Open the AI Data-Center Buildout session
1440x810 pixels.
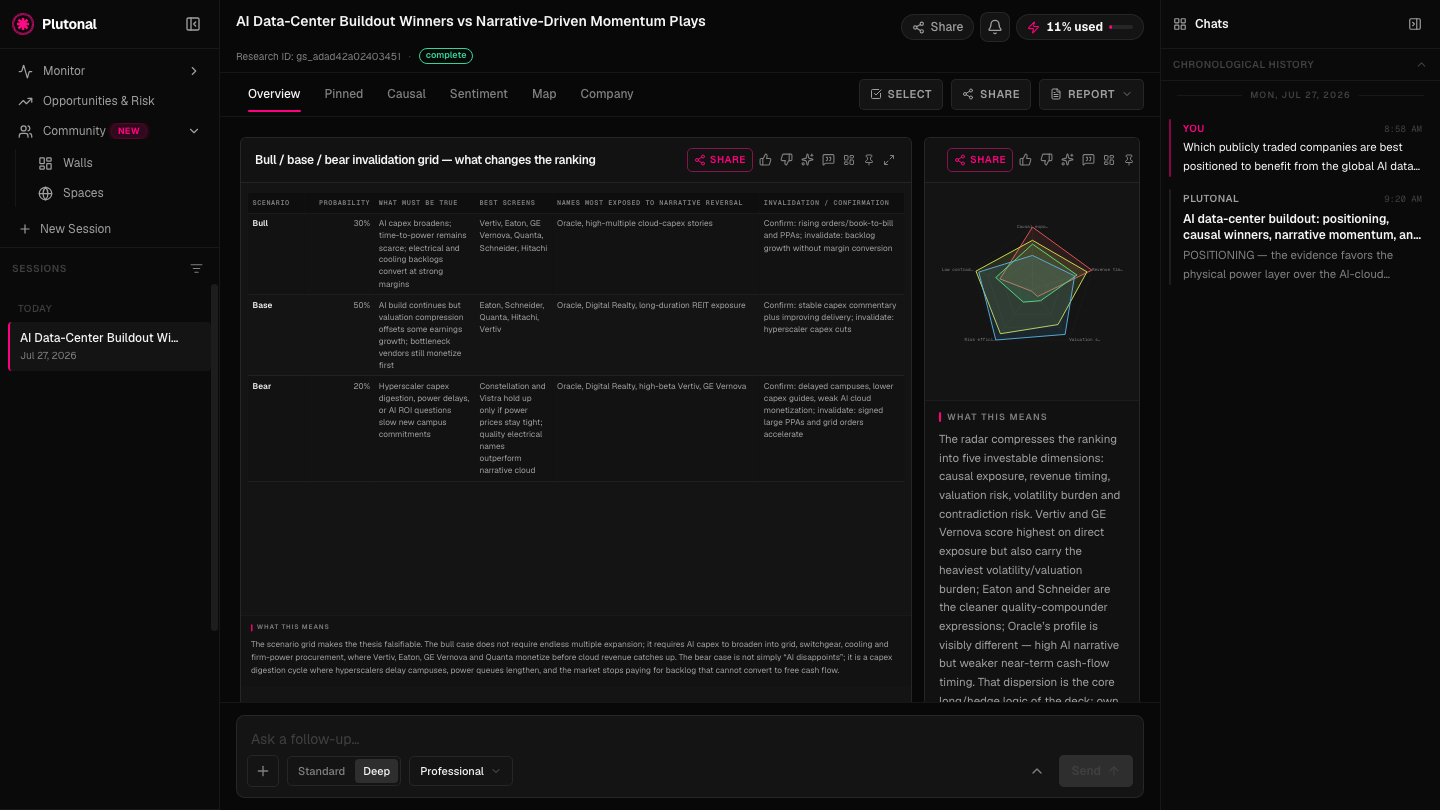(109, 346)
